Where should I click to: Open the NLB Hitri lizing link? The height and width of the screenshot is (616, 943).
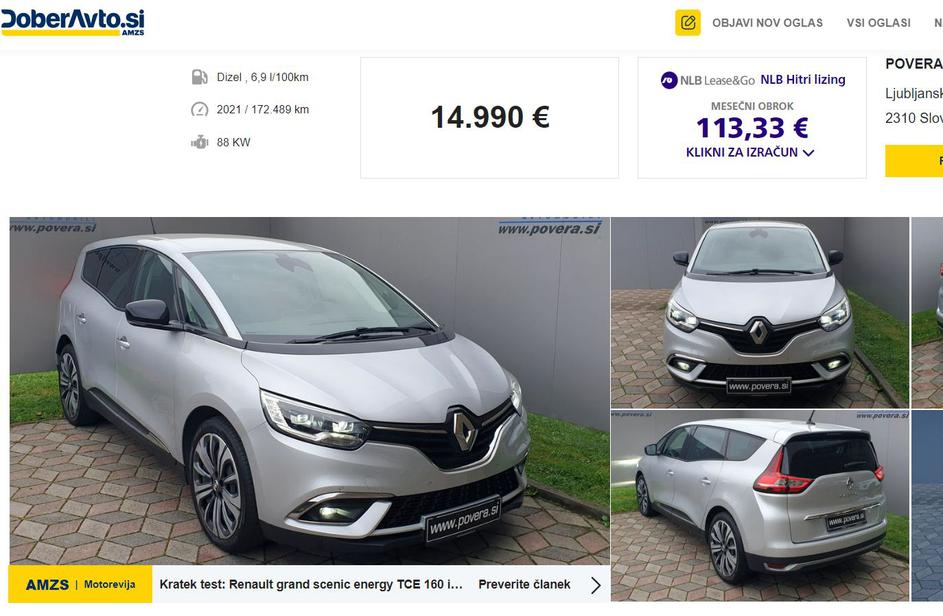click(803, 79)
